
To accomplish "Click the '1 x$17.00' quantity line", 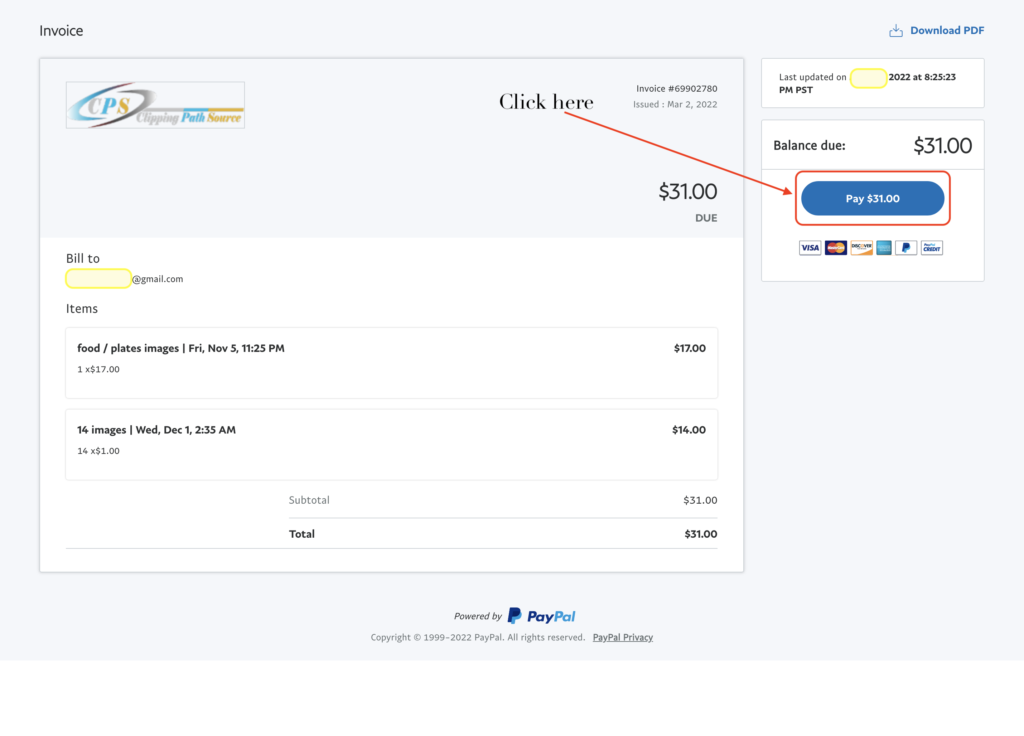I will pos(99,369).
